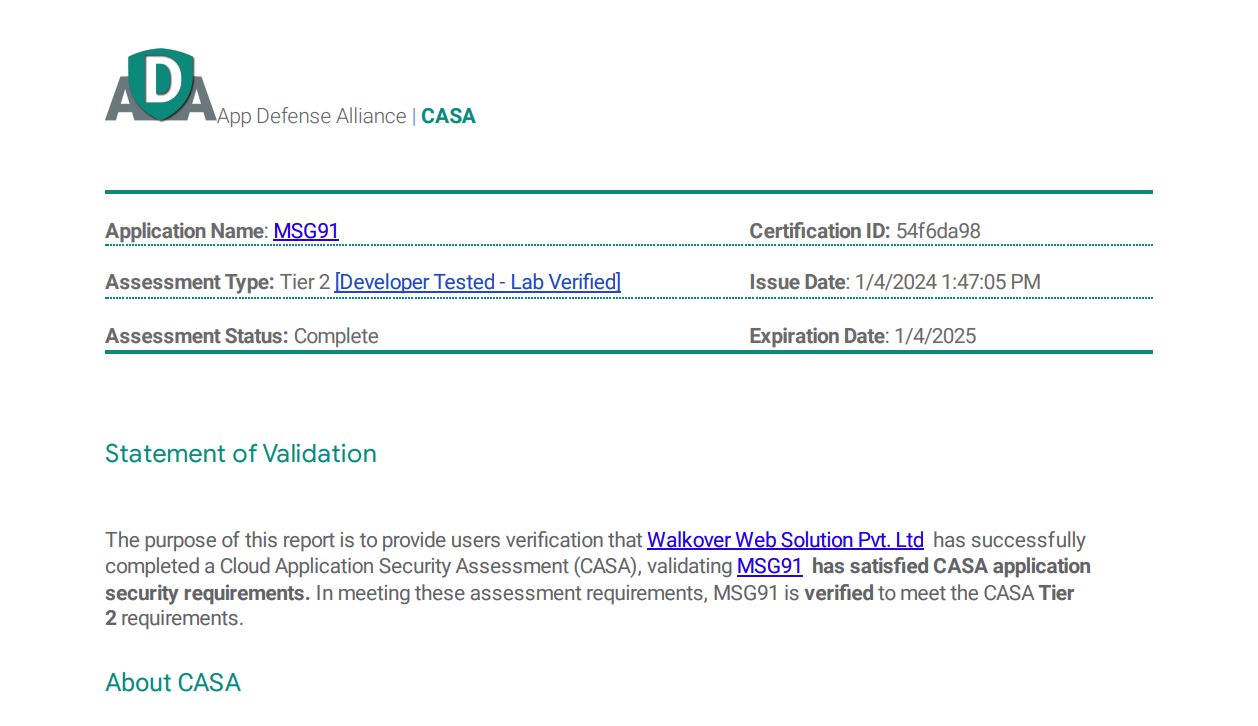
Task: Click the Assessment Type label
Action: point(189,282)
